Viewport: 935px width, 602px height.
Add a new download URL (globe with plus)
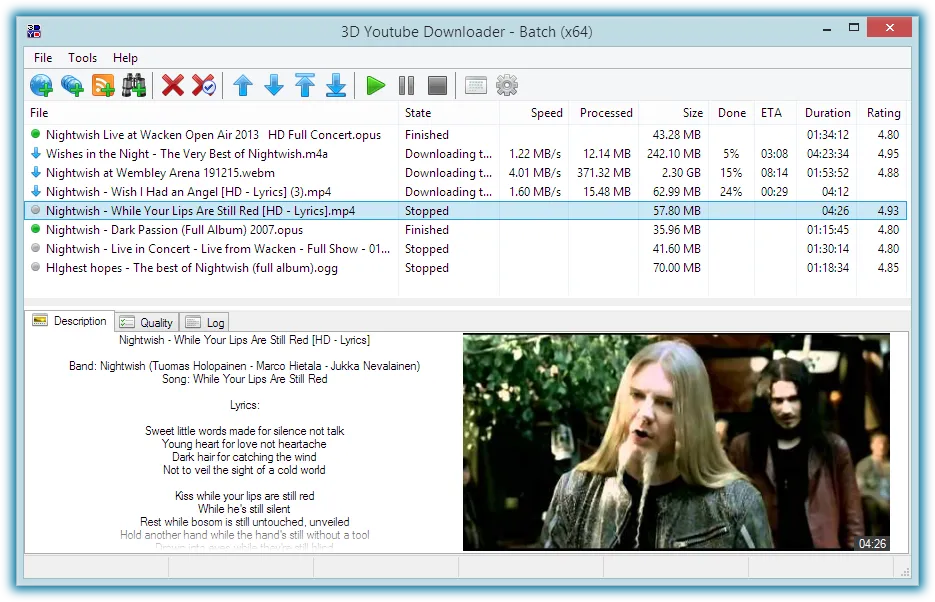[40, 85]
